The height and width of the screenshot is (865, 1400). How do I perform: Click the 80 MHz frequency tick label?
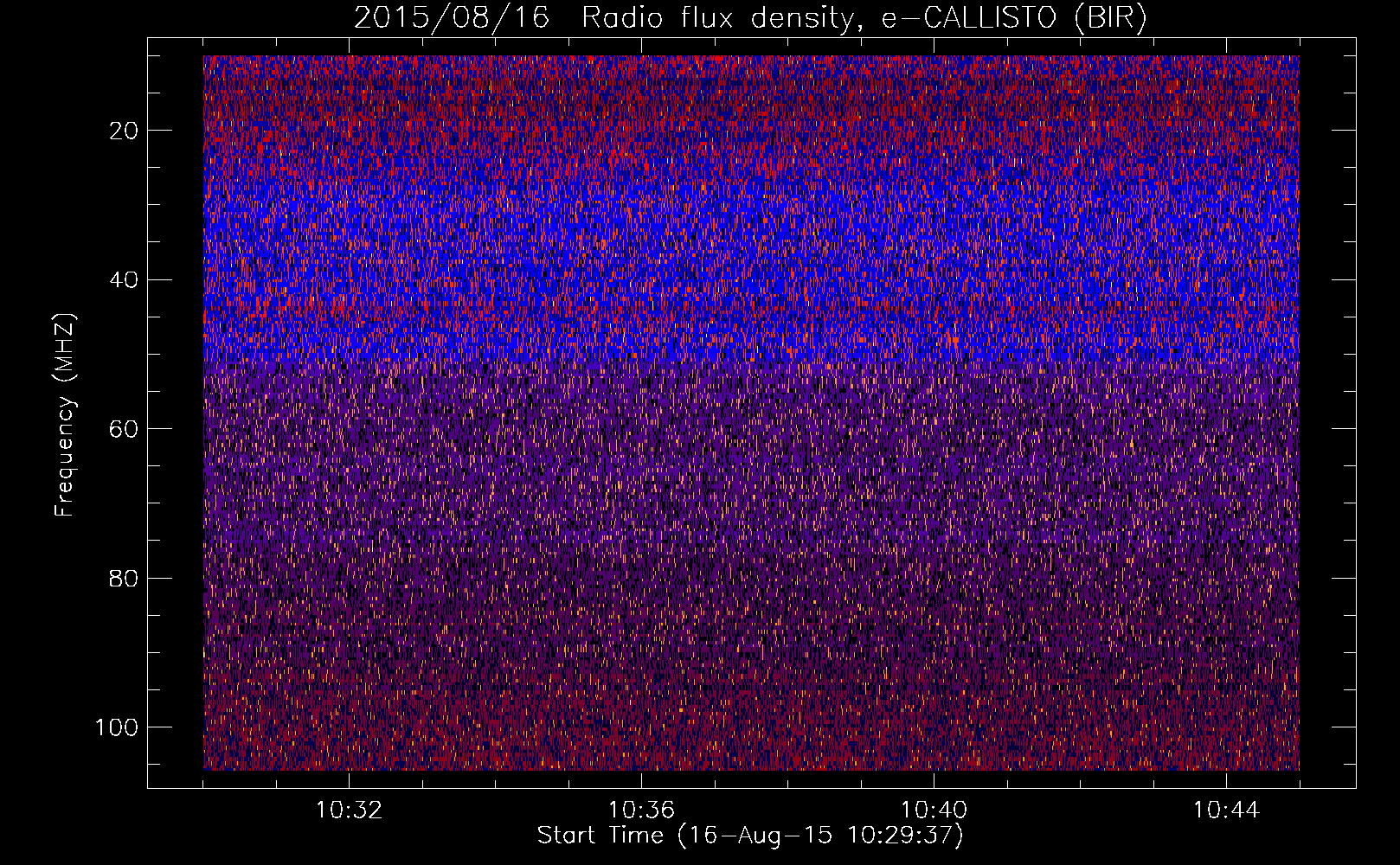pyautogui.click(x=125, y=579)
